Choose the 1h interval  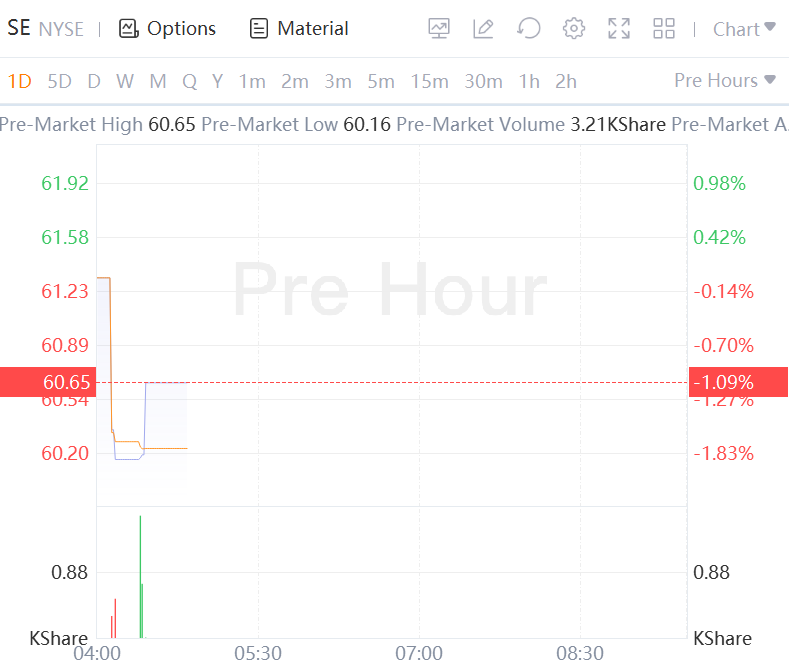pyautogui.click(x=529, y=81)
